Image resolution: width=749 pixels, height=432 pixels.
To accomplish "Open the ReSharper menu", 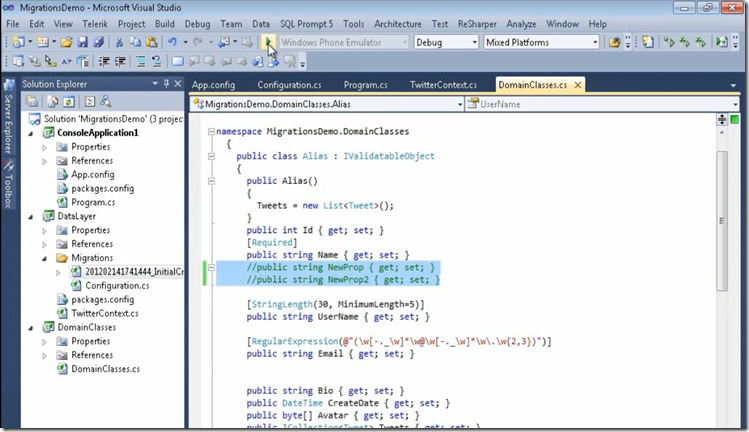I will (x=477, y=23).
